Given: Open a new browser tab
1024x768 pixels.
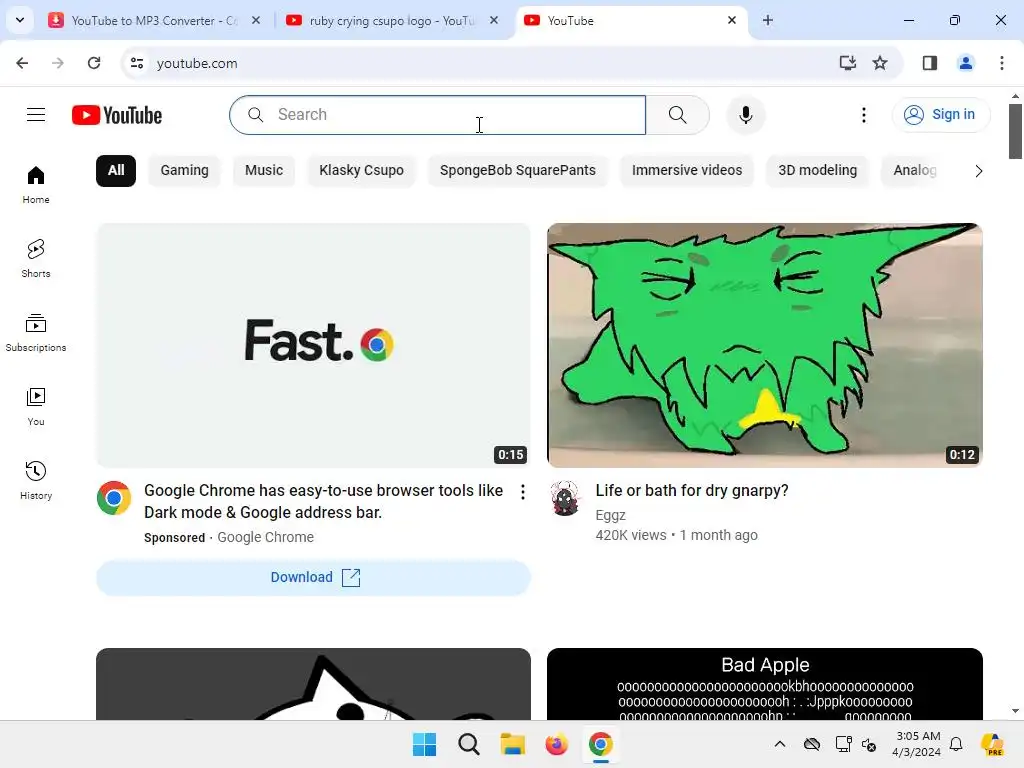Looking at the screenshot, I should click(x=767, y=20).
